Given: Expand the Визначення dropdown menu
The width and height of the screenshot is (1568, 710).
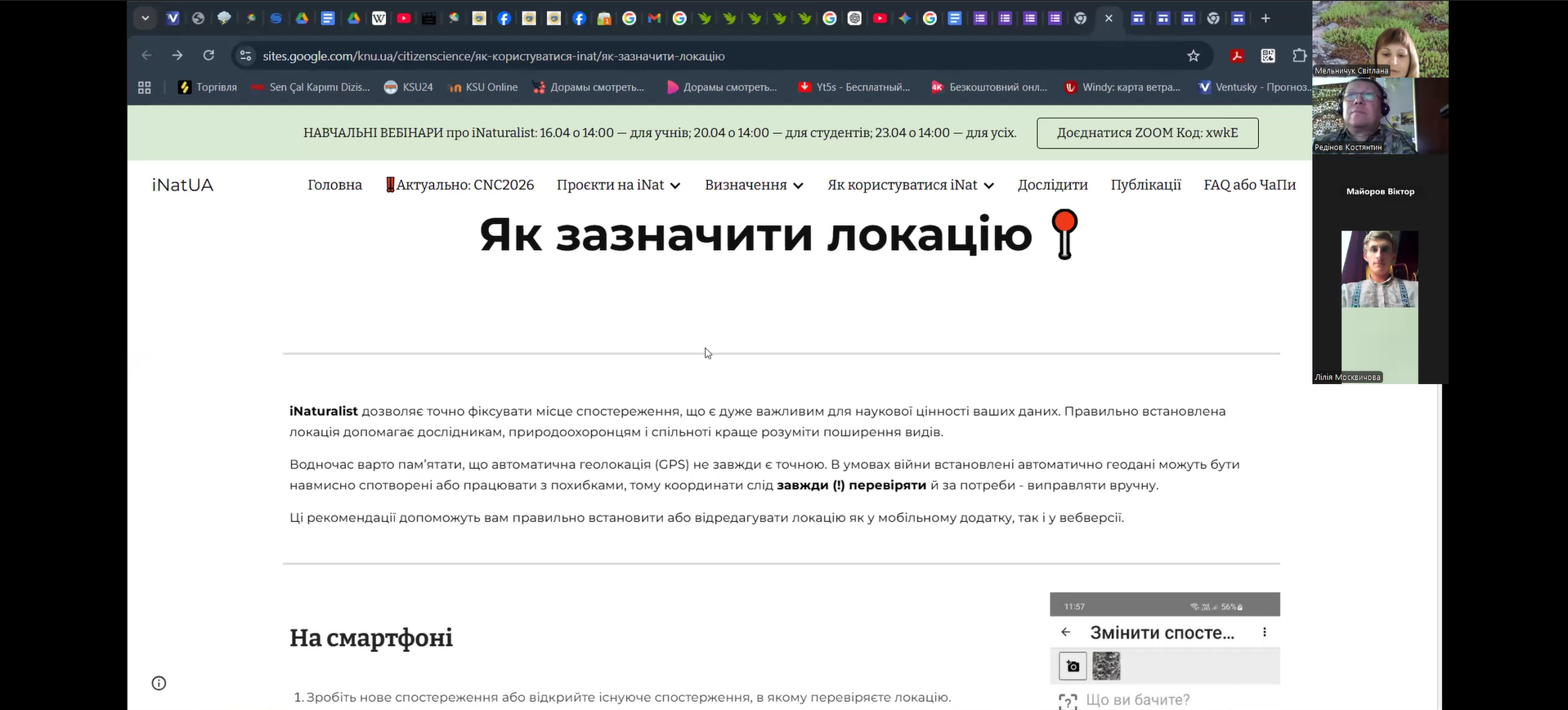Looking at the screenshot, I should point(754,185).
